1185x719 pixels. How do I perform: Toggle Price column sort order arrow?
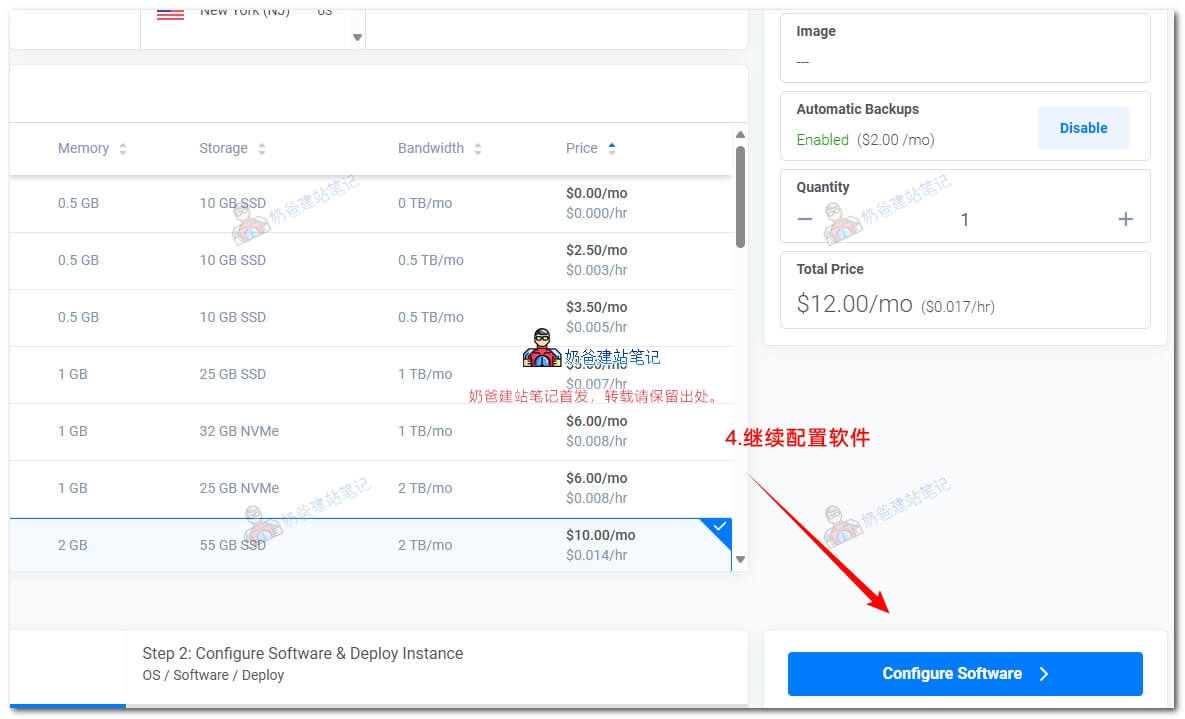click(612, 148)
